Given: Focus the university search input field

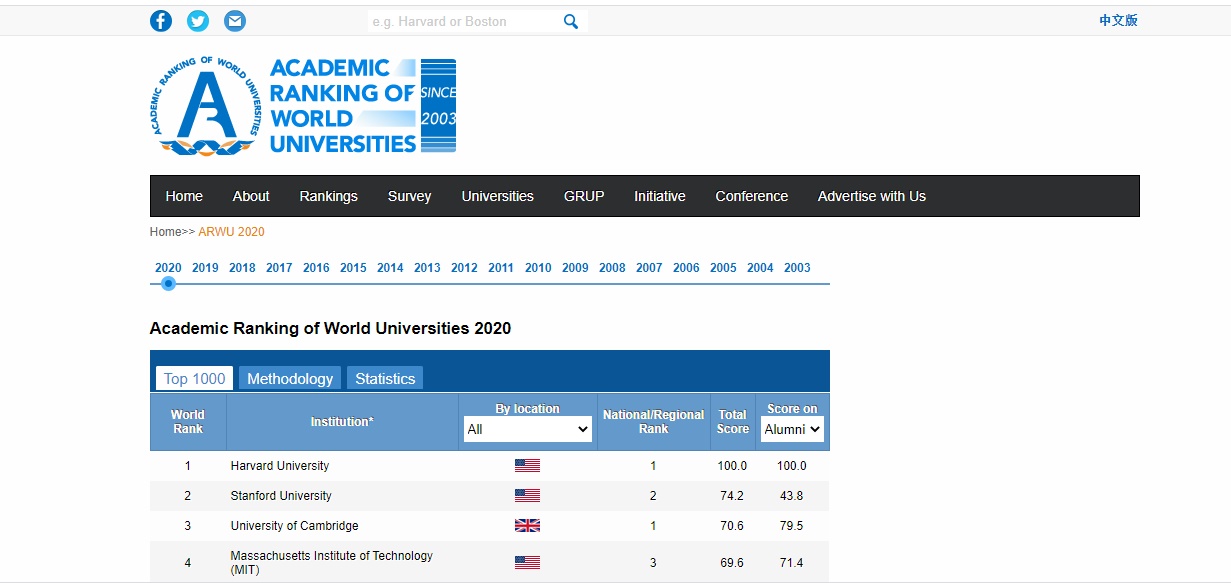Looking at the screenshot, I should click(x=464, y=21).
